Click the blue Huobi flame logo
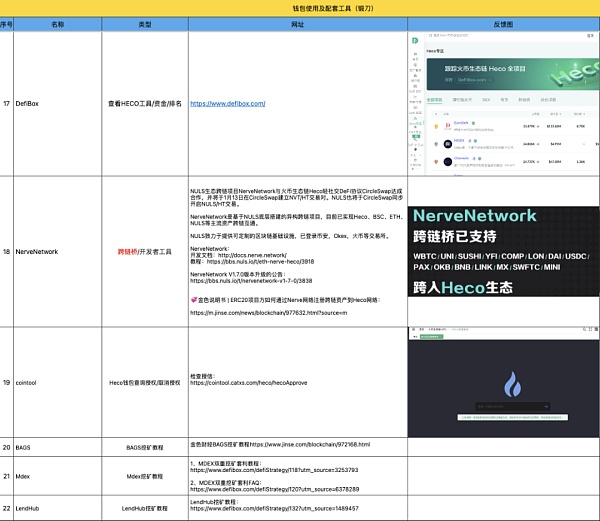This screenshot has width=600, height=521. (511, 386)
